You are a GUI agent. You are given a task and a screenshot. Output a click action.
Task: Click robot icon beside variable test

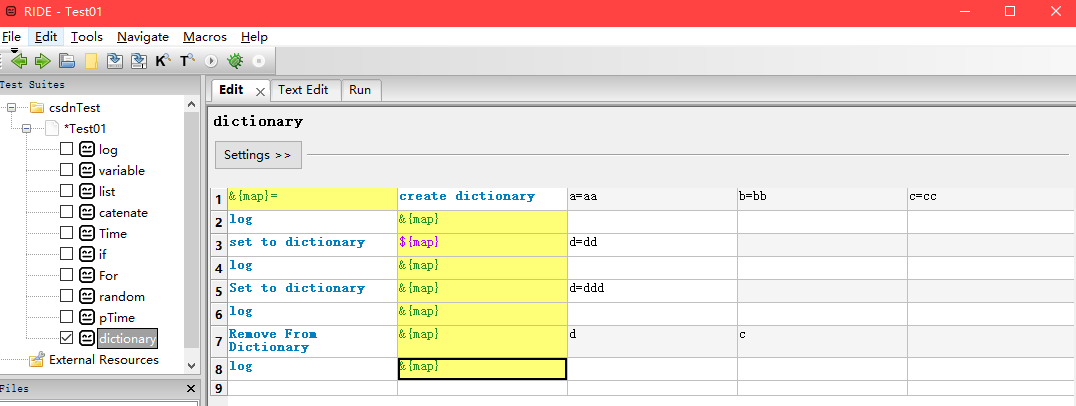coord(86,170)
